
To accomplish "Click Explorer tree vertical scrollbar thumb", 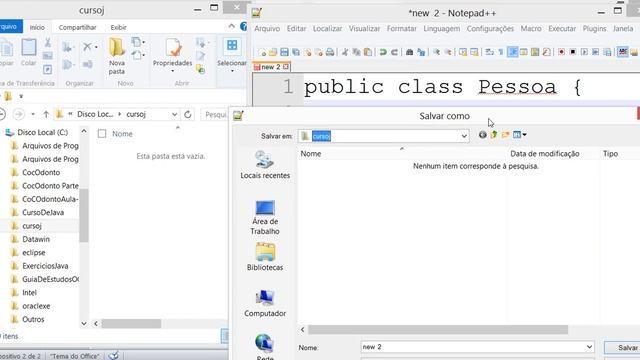I will (x=84, y=216).
